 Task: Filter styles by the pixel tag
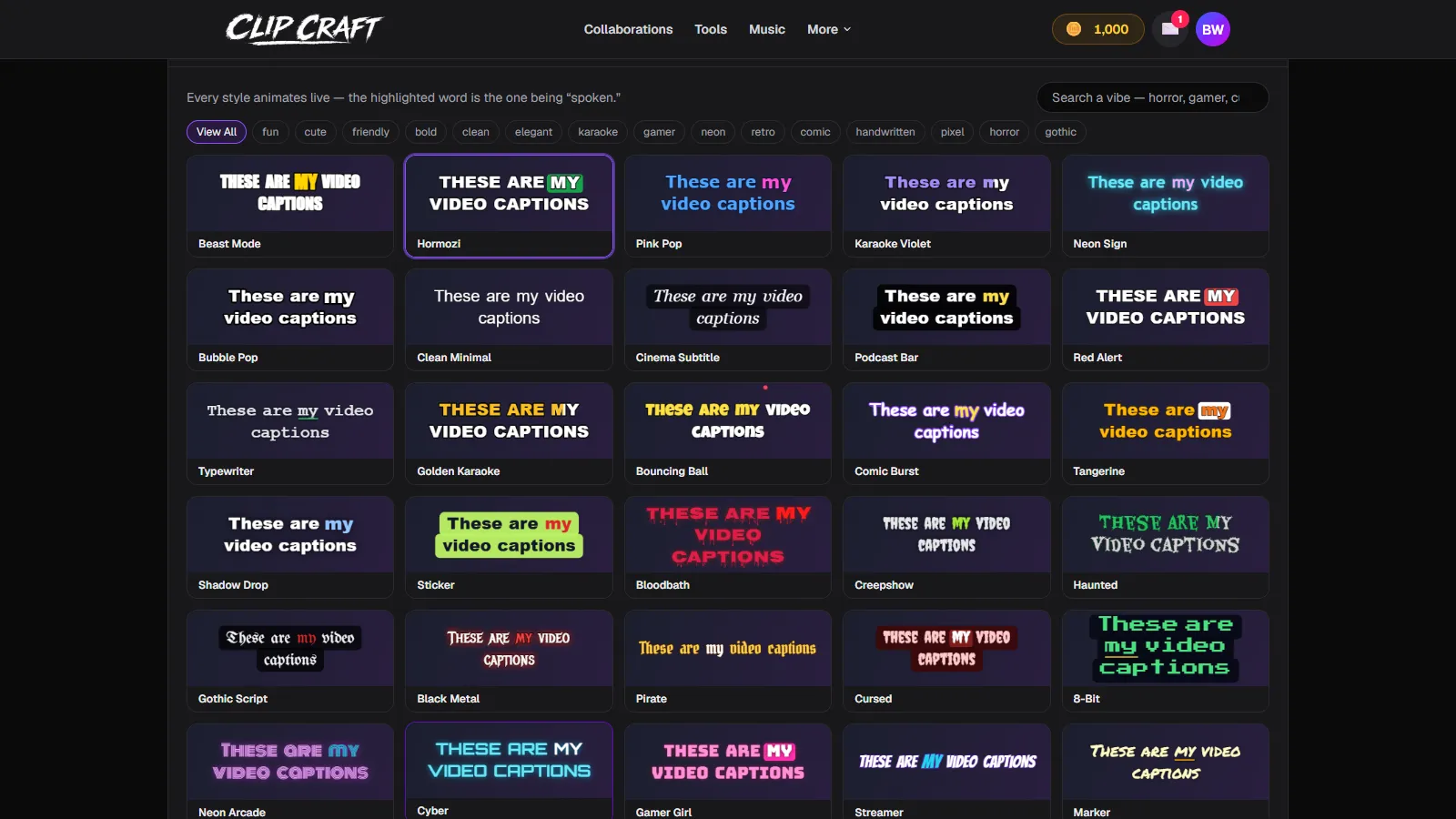pyautogui.click(x=953, y=132)
